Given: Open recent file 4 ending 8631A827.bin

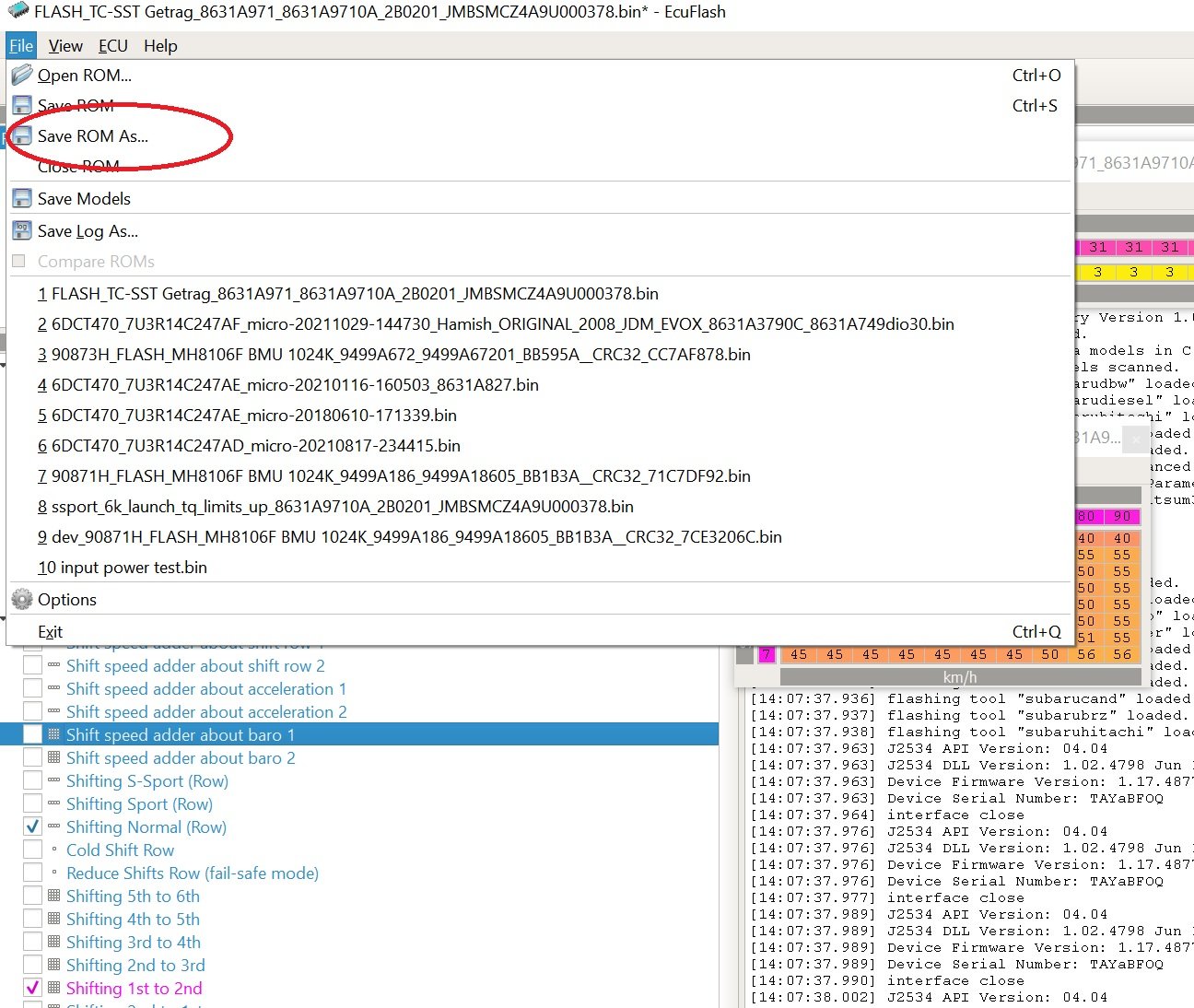Looking at the screenshot, I should [540, 384].
